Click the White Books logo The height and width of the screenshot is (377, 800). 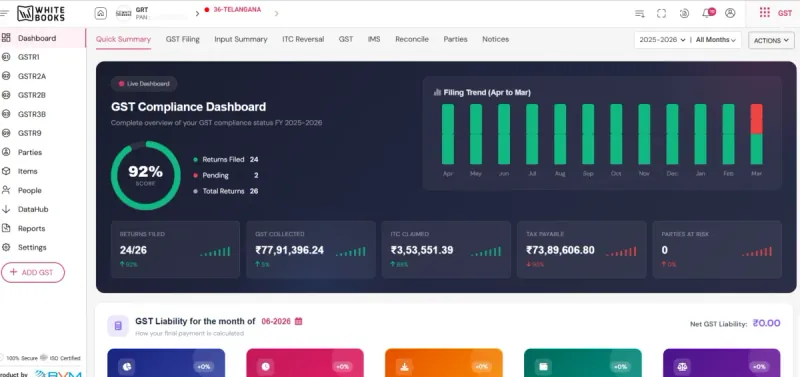41,13
